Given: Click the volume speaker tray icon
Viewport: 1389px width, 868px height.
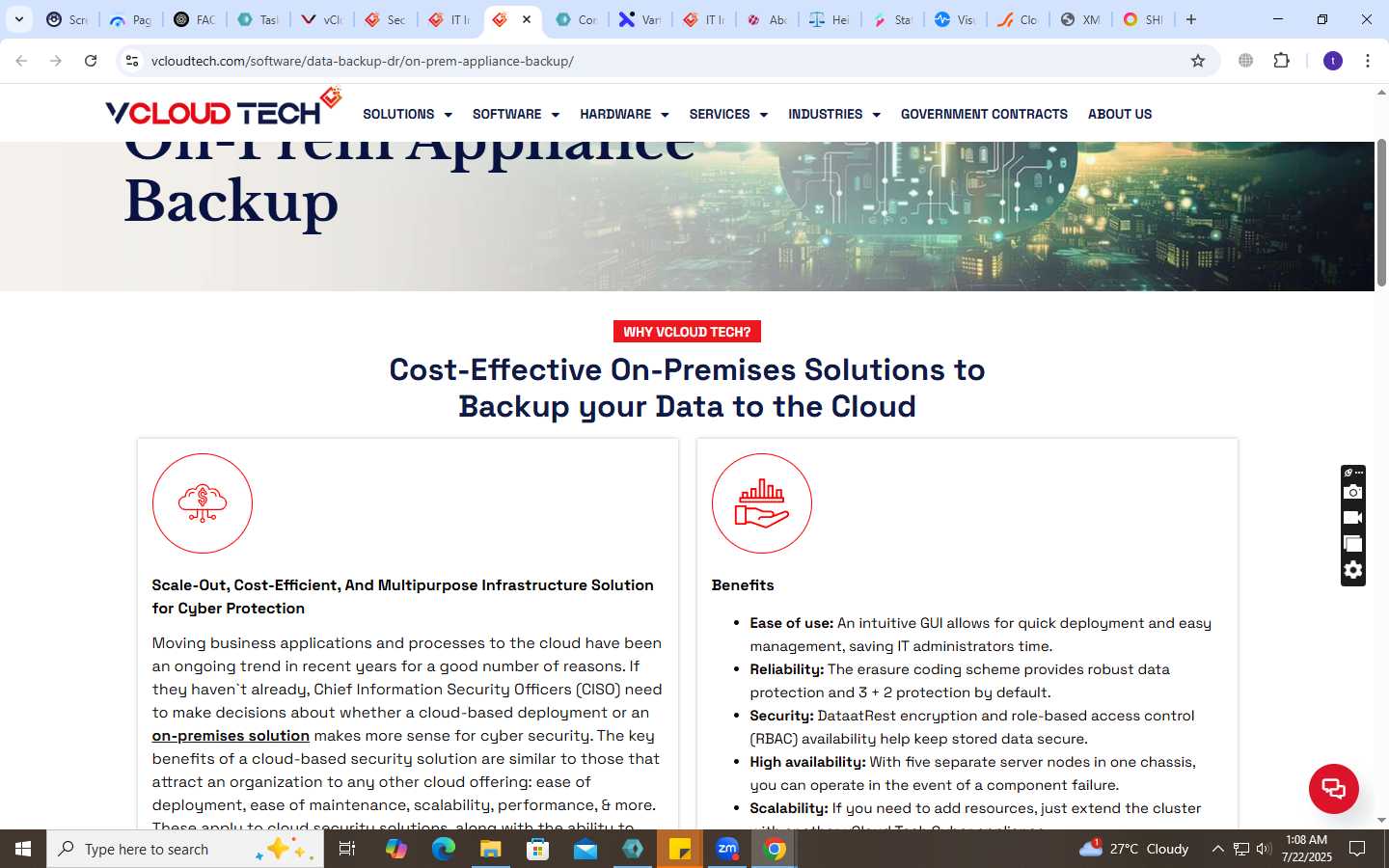Looking at the screenshot, I should point(1264,849).
